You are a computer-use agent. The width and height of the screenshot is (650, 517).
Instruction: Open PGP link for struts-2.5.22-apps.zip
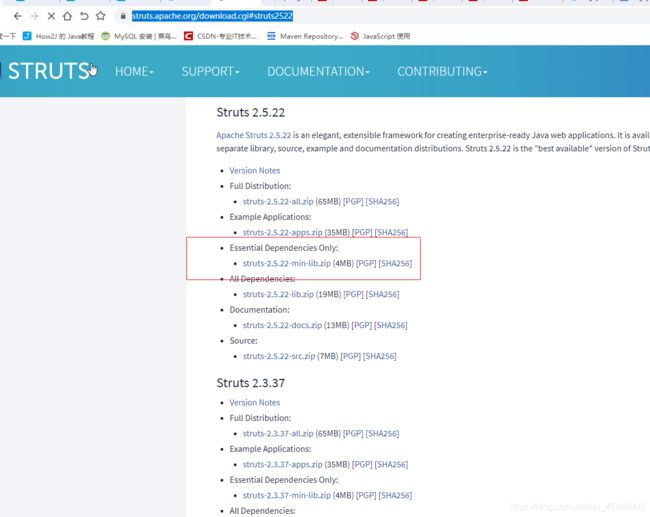(362, 233)
